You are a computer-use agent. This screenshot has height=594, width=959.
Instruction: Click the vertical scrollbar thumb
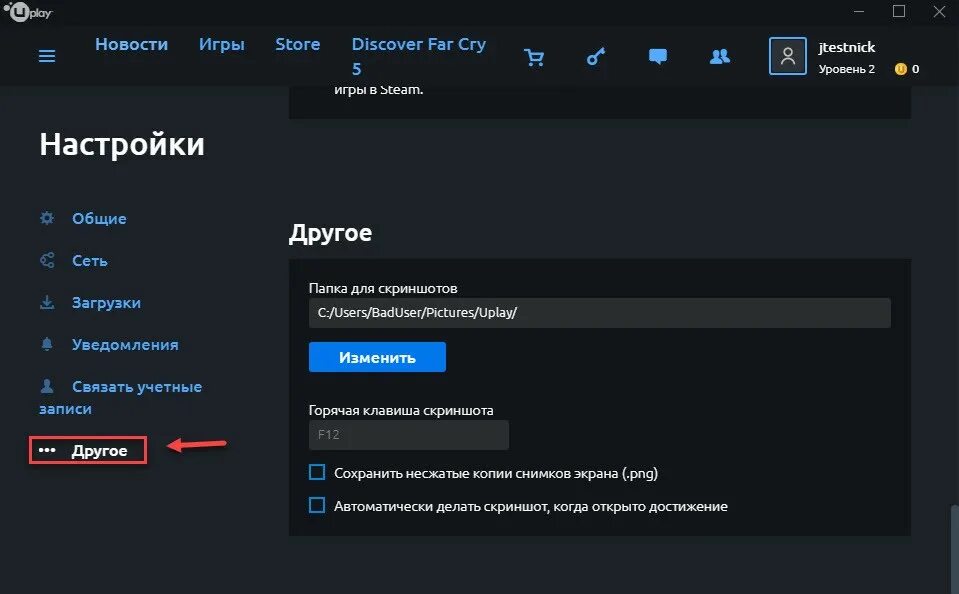coord(954,549)
